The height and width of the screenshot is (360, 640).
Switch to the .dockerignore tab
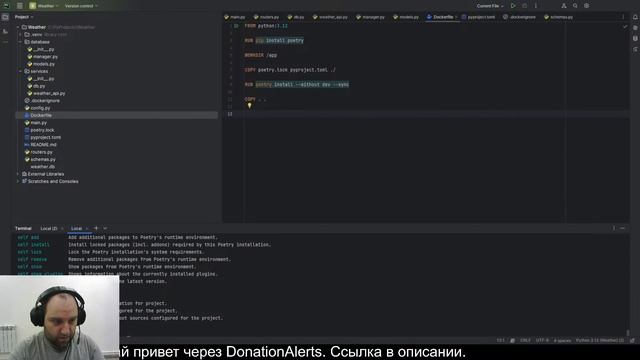pyautogui.click(x=520, y=17)
